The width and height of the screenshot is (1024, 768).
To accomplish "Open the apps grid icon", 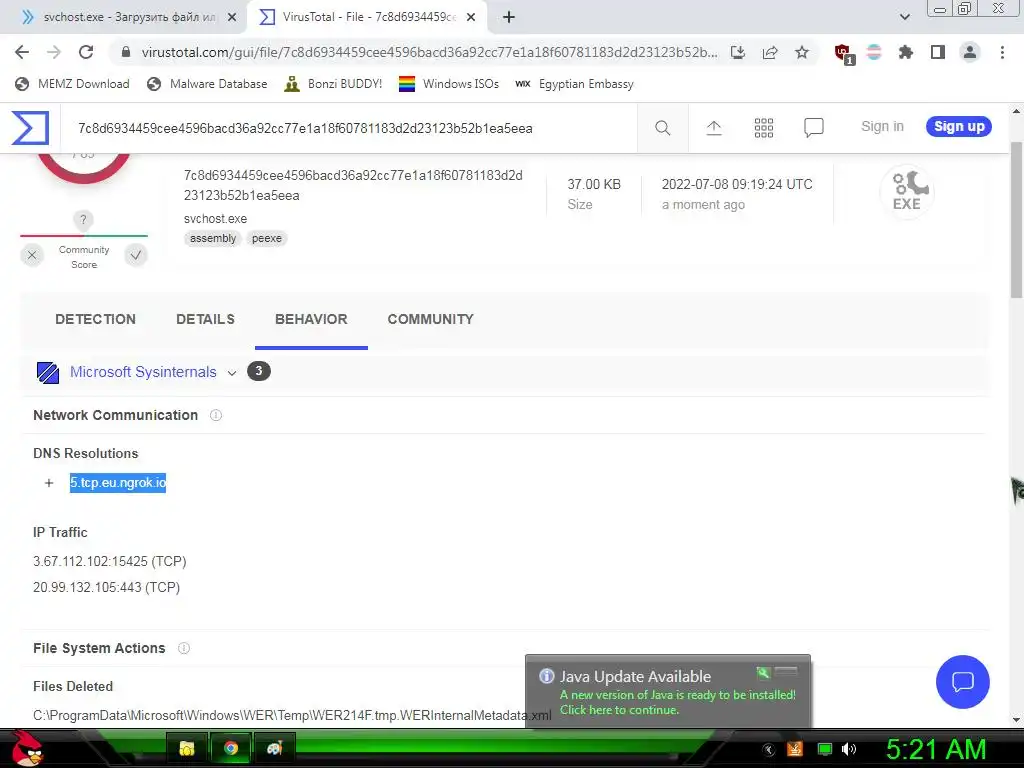I will pos(763,128).
